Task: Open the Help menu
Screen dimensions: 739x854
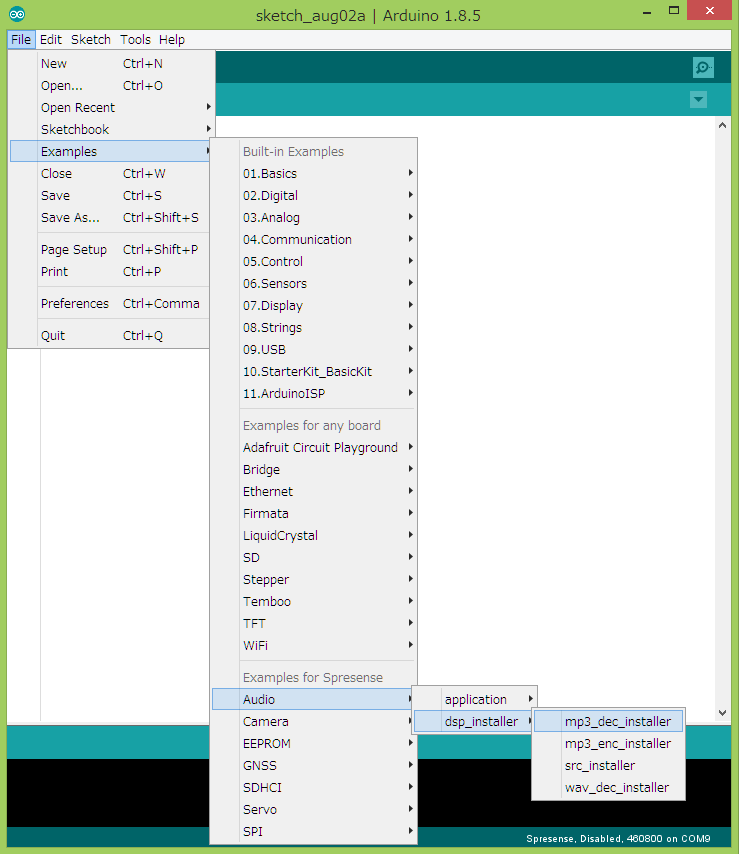Action: pyautogui.click(x=172, y=39)
